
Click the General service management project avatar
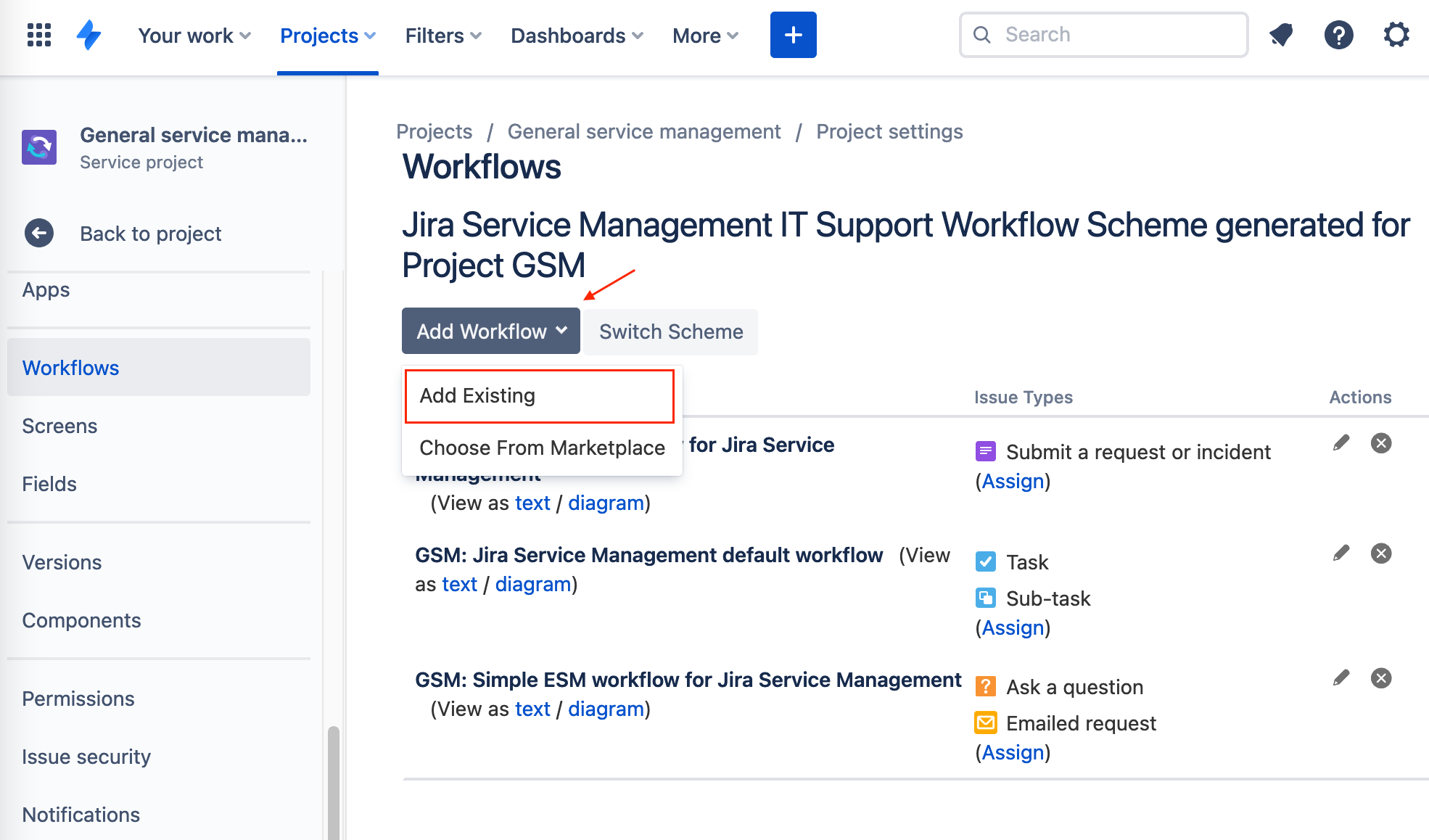coord(38,147)
